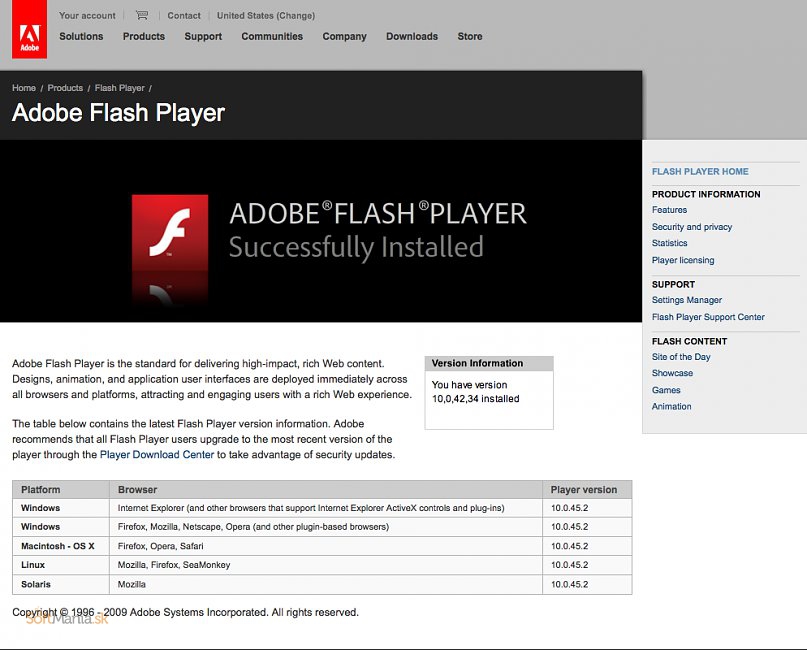This screenshot has width=807, height=650.
Task: Open Settings Manager link
Action: 687,300
